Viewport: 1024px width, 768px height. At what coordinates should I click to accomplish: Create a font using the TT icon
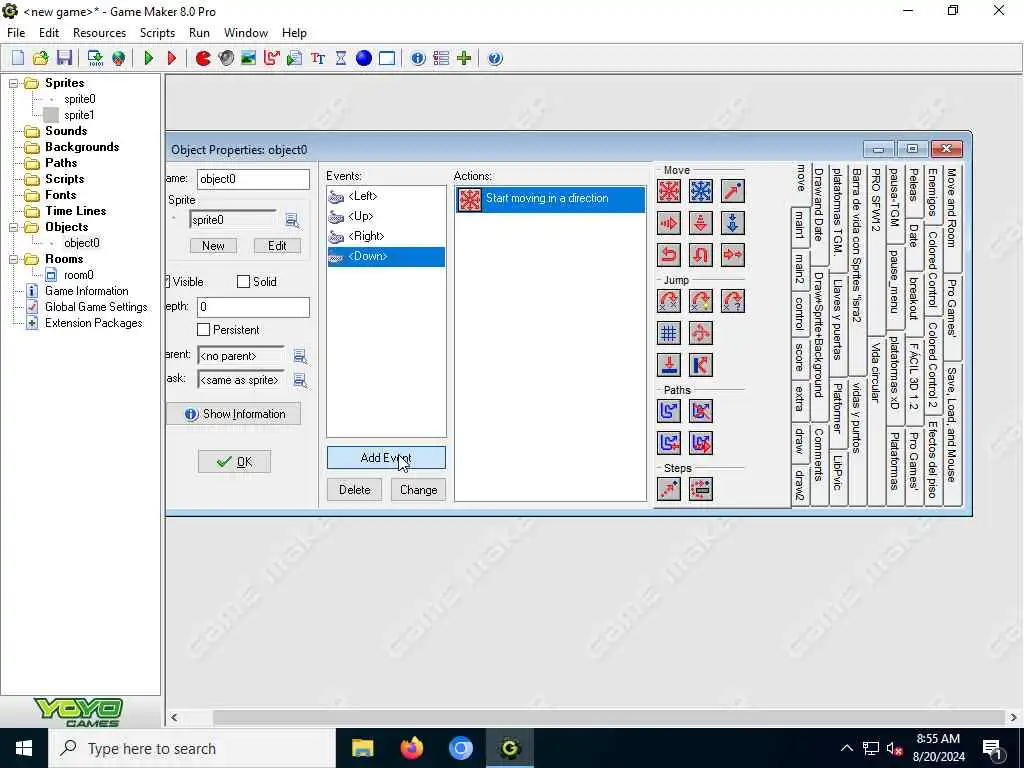(x=318, y=58)
